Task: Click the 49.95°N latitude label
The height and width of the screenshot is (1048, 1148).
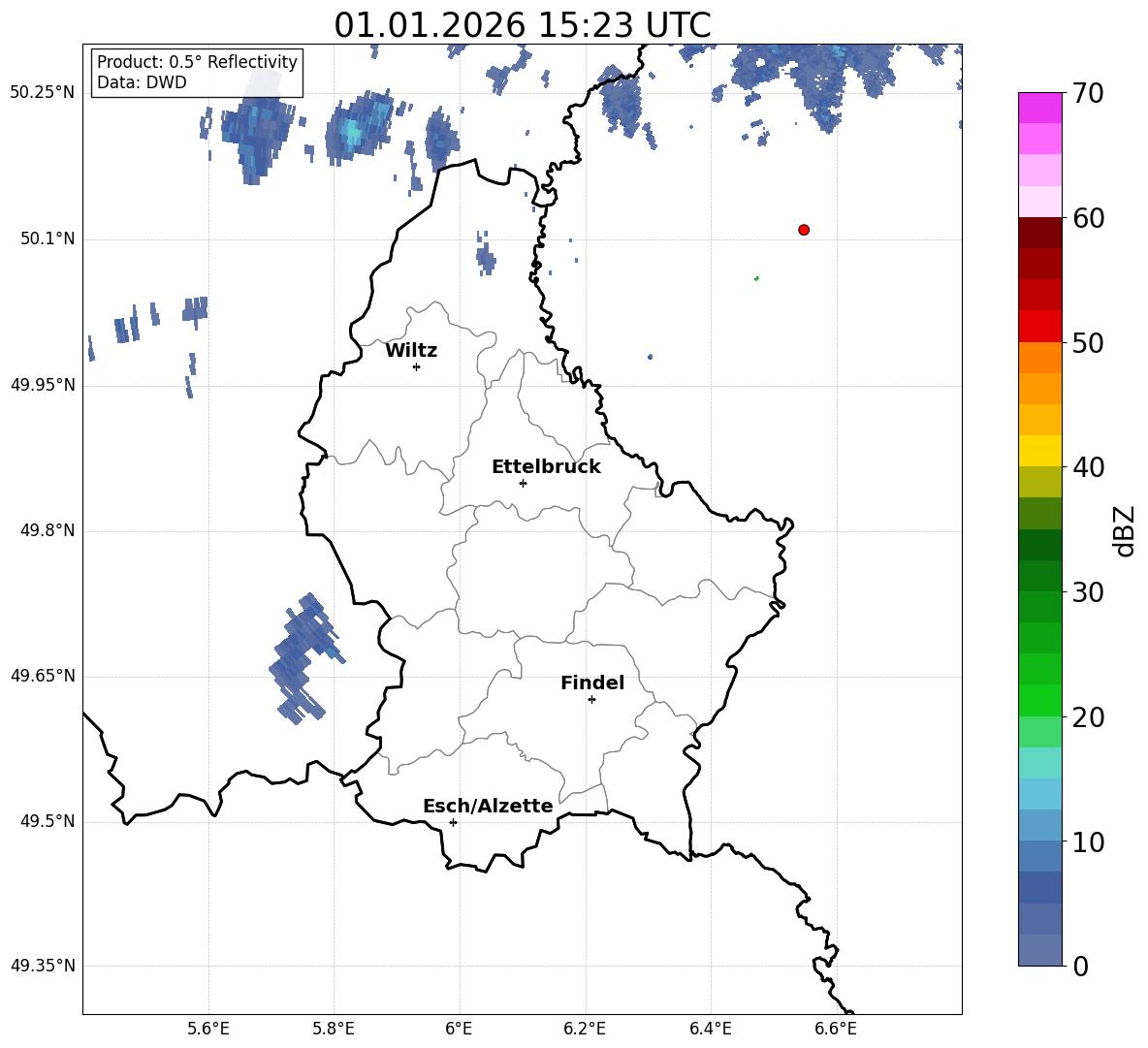Action: (43, 384)
